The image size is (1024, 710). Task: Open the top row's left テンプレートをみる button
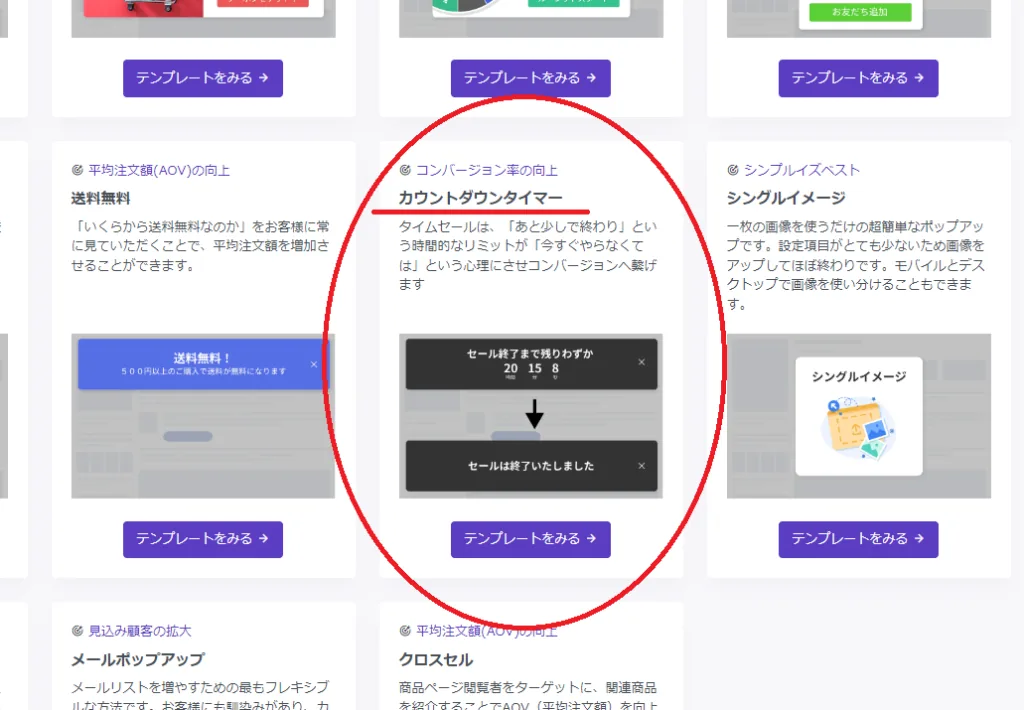202,78
